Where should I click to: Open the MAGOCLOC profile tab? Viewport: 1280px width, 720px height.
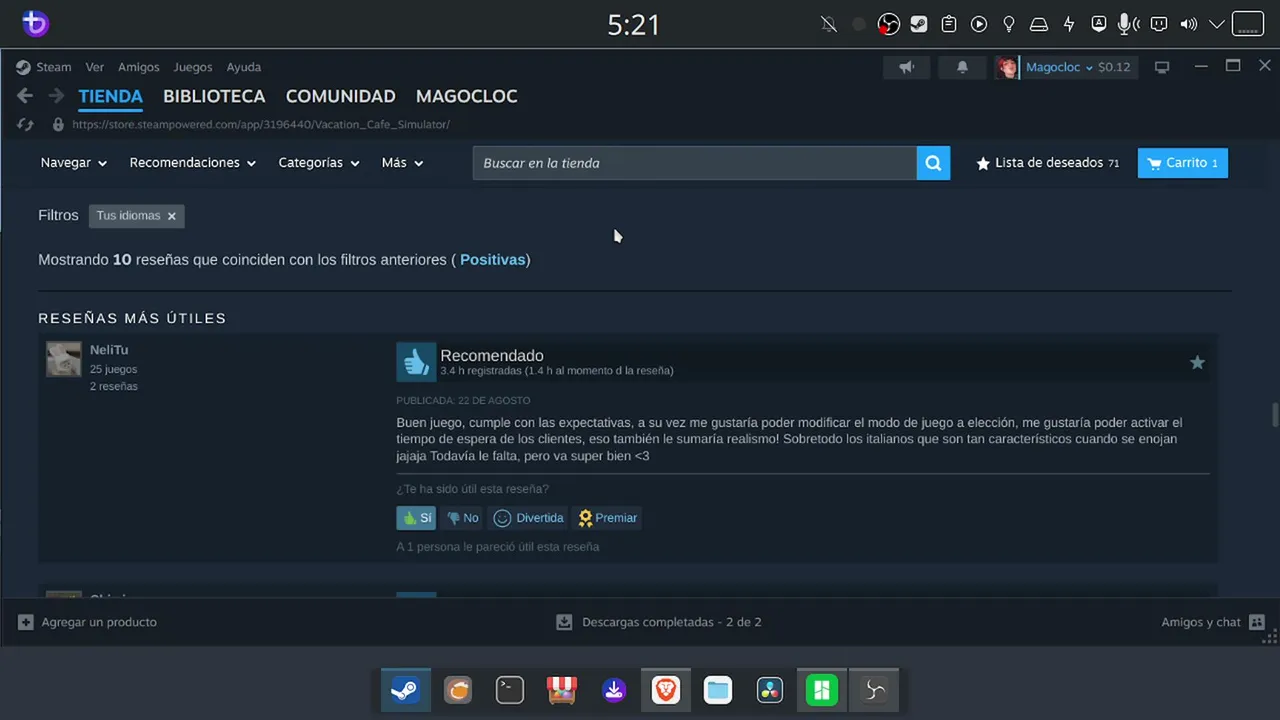(x=467, y=97)
